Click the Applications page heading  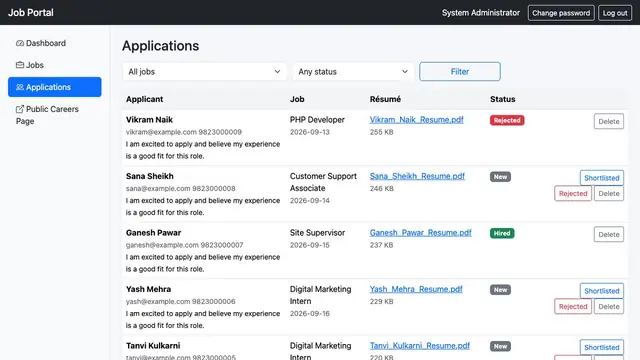[x=160, y=46]
